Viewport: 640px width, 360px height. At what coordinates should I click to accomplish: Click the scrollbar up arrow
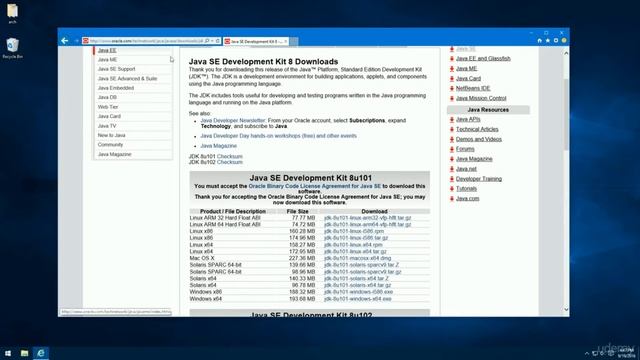tap(566, 53)
